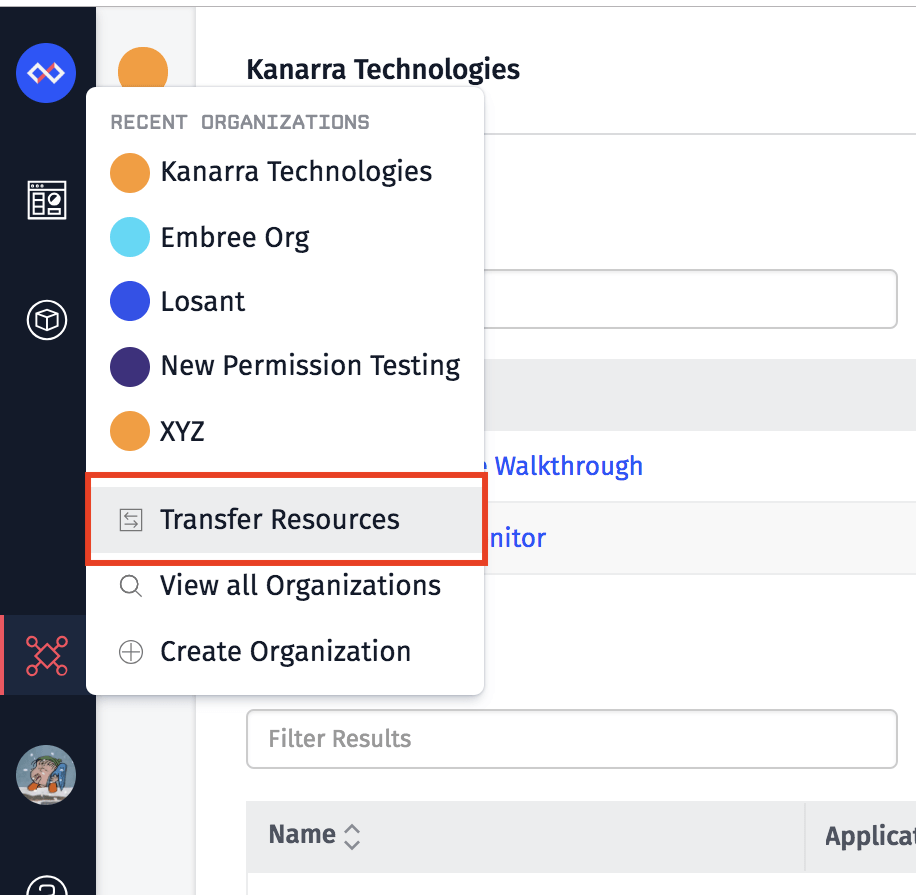Viewport: 916px width, 895px height.
Task: Sort by Name column arrows
Action: pos(352,837)
